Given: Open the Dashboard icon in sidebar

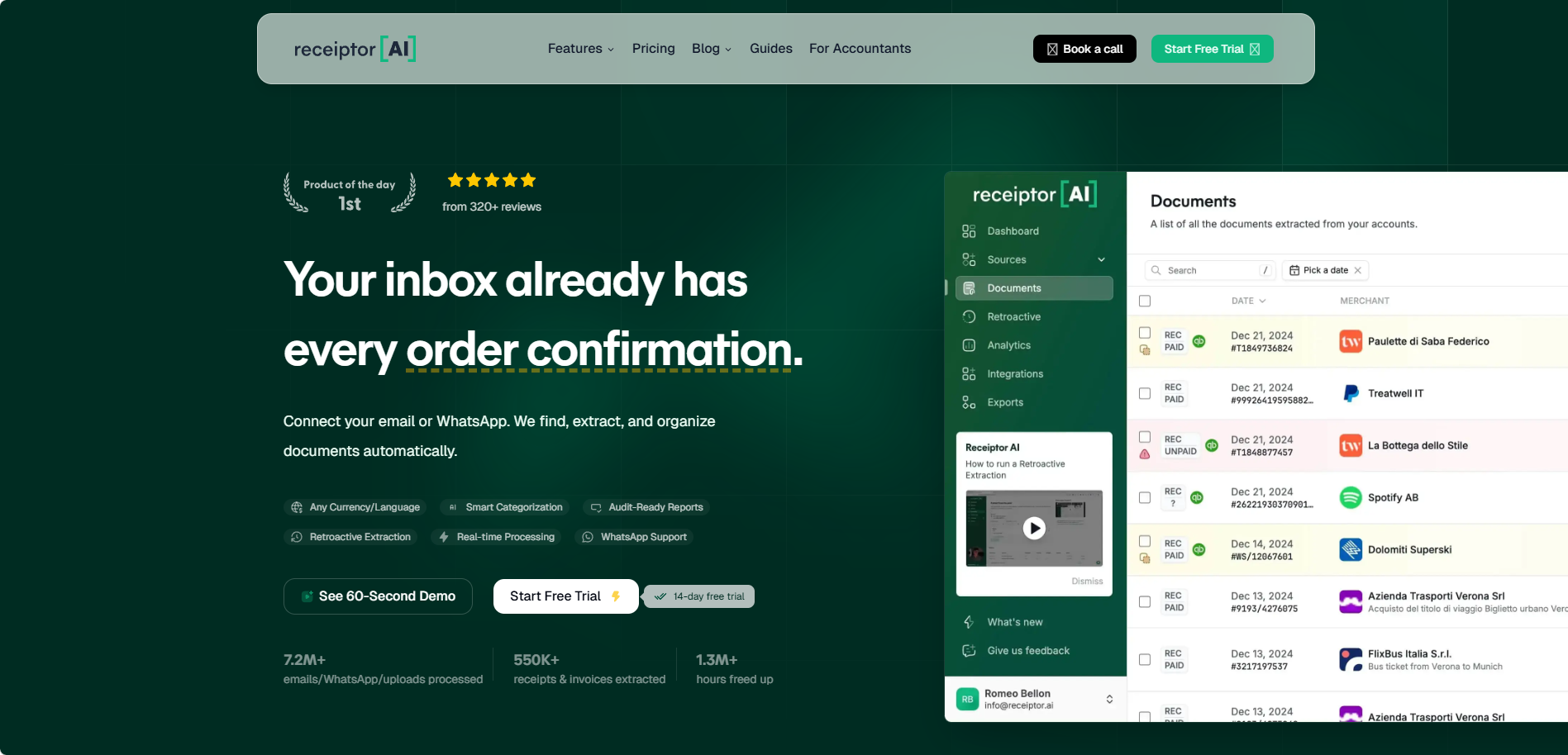Looking at the screenshot, I should [969, 231].
